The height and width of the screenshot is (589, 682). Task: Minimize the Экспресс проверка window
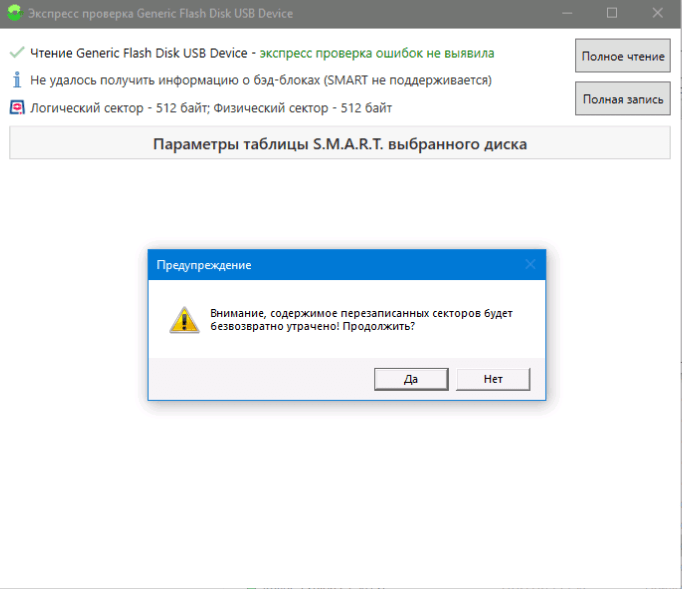565,13
